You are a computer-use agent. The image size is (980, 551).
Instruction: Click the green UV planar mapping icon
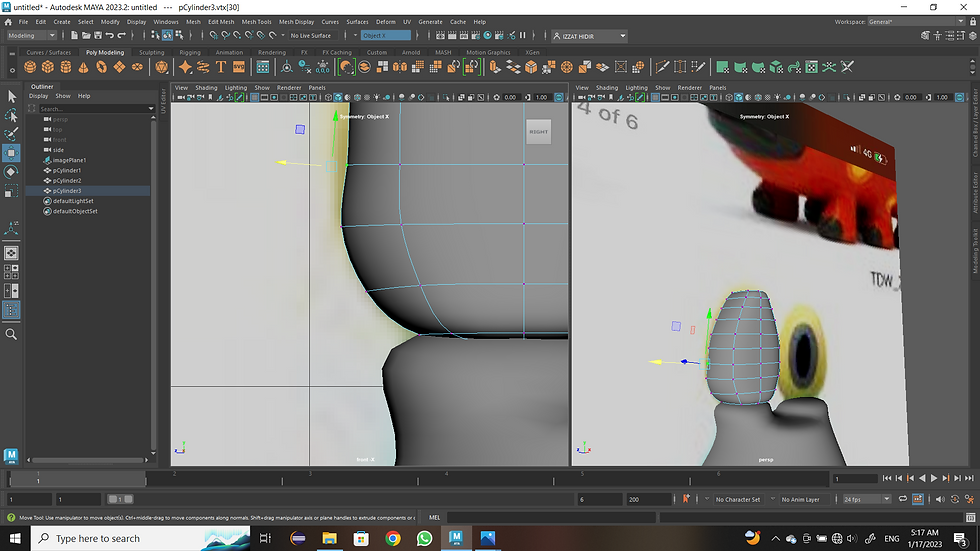[722, 67]
